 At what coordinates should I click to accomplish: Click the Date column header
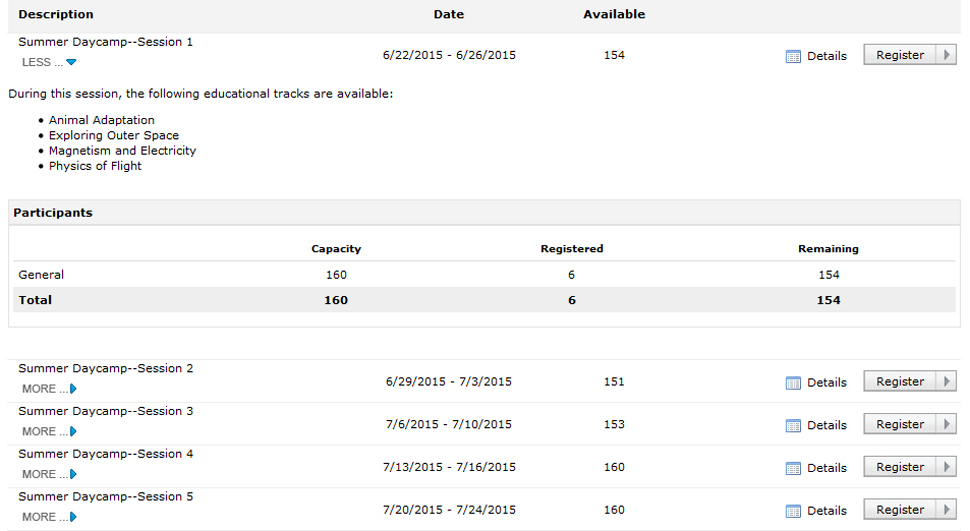[x=449, y=15]
